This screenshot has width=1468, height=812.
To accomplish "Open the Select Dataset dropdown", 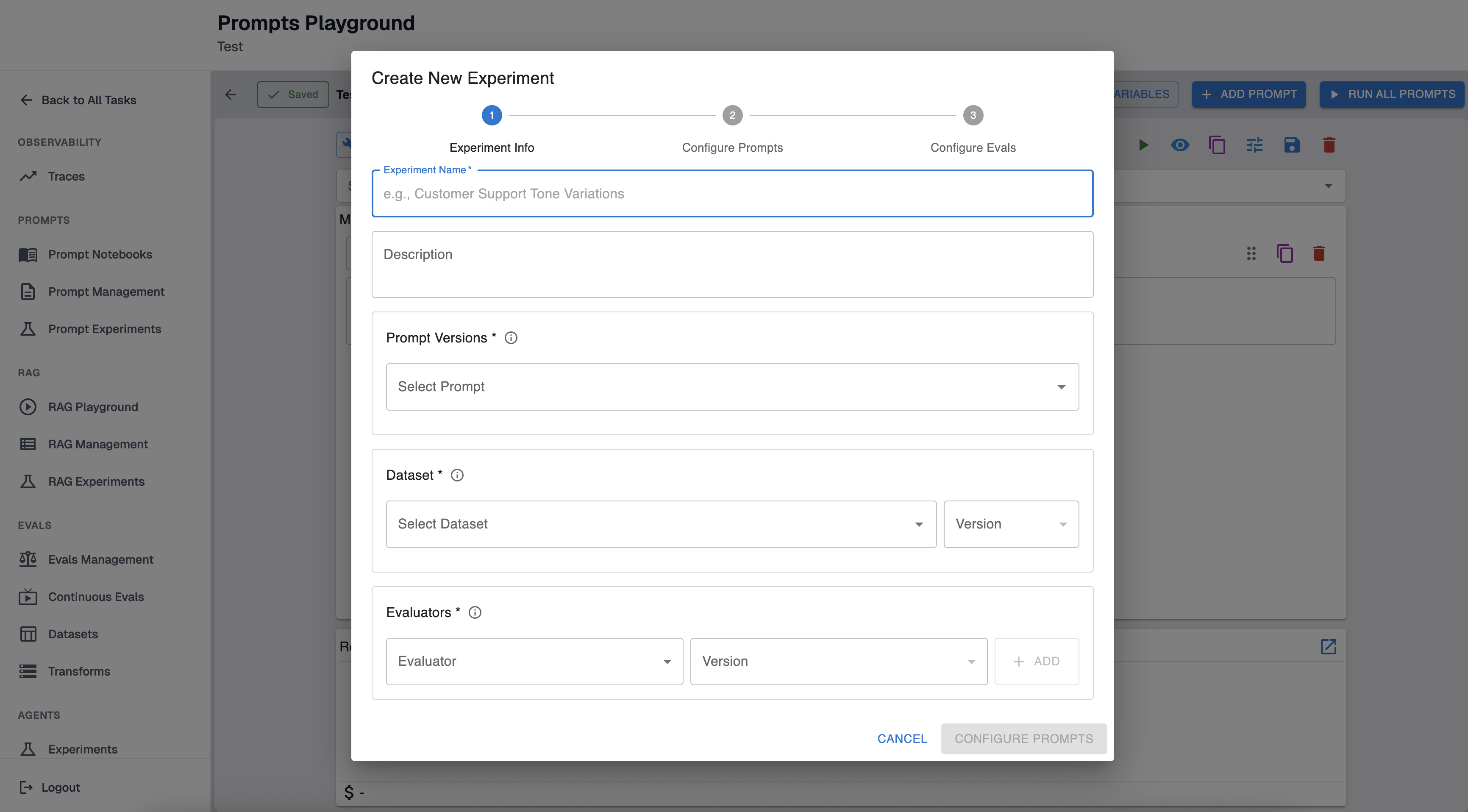I will [x=661, y=524].
